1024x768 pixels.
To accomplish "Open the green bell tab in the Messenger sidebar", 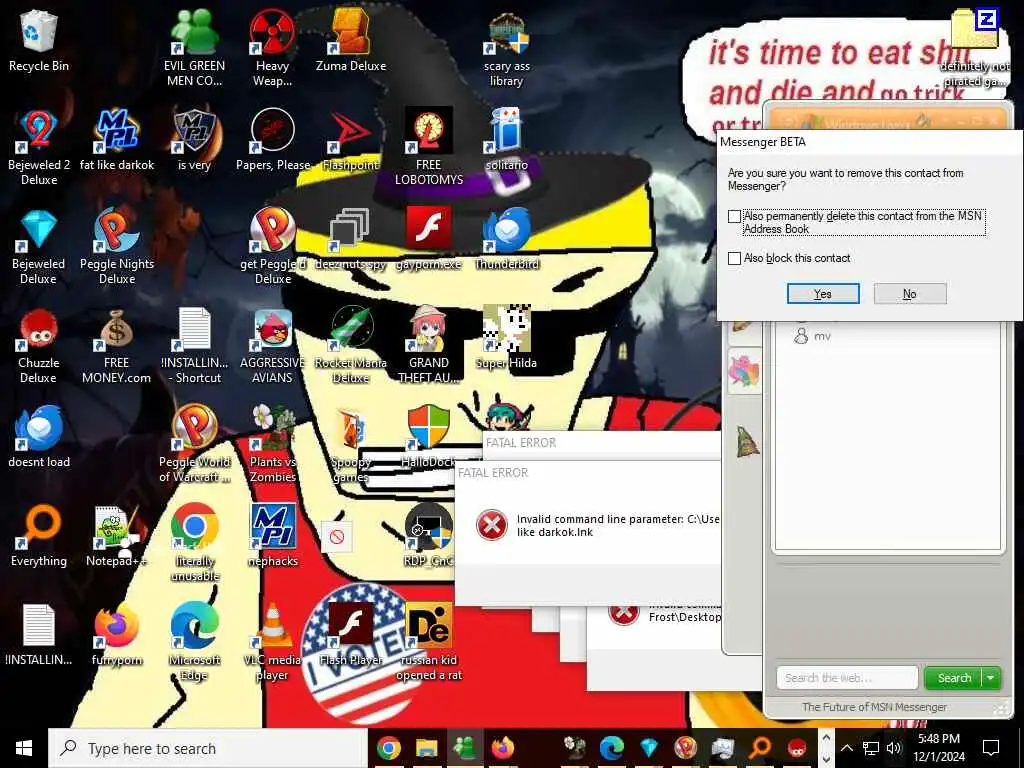I will pos(747,441).
